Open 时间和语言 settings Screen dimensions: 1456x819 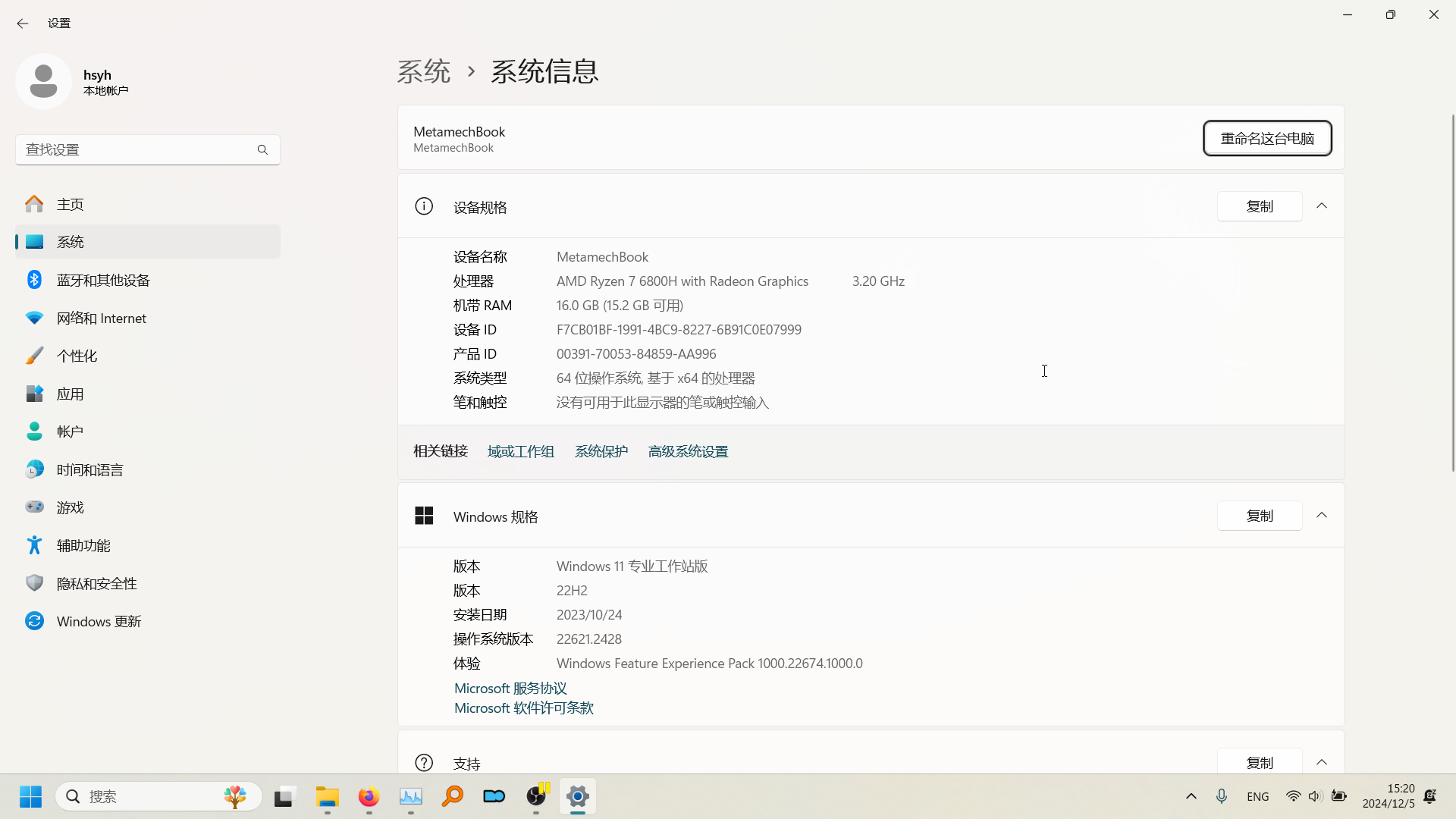pyautogui.click(x=148, y=469)
